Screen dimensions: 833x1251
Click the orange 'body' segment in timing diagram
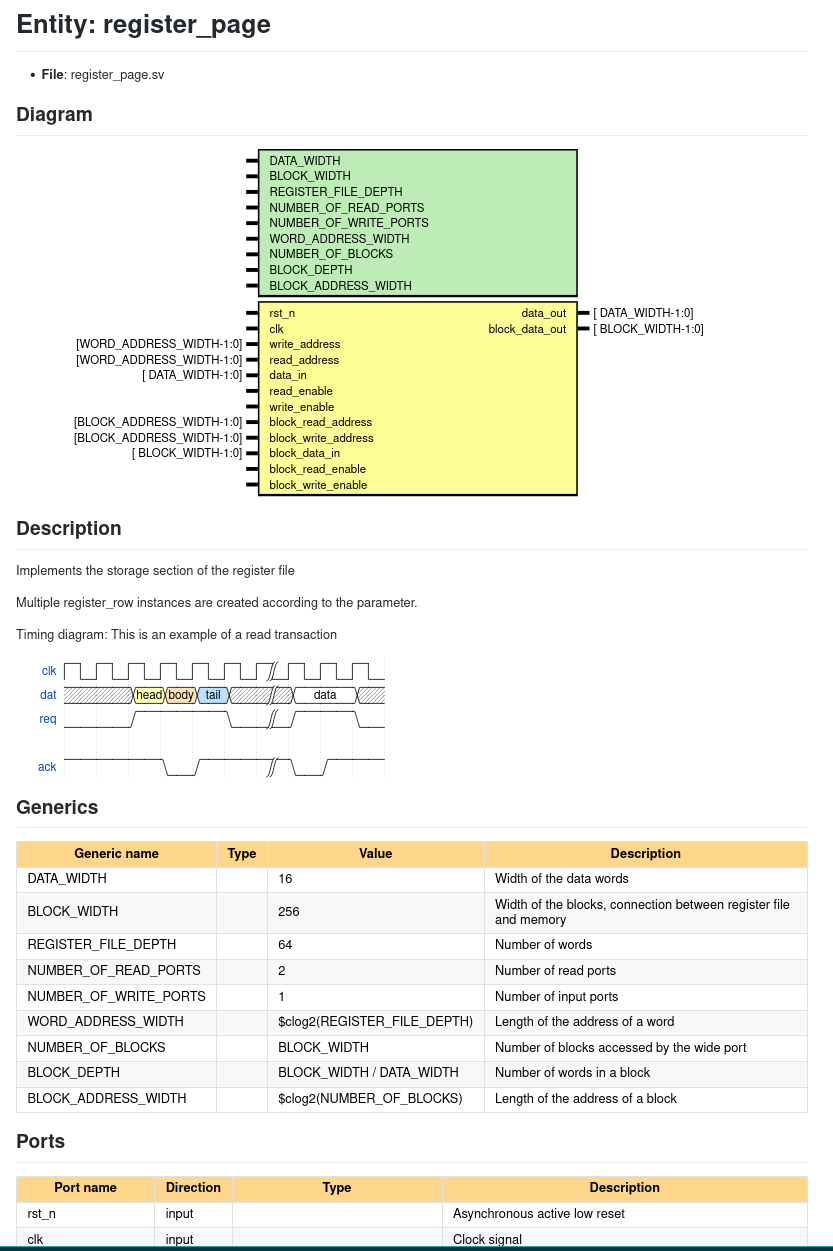point(181,695)
